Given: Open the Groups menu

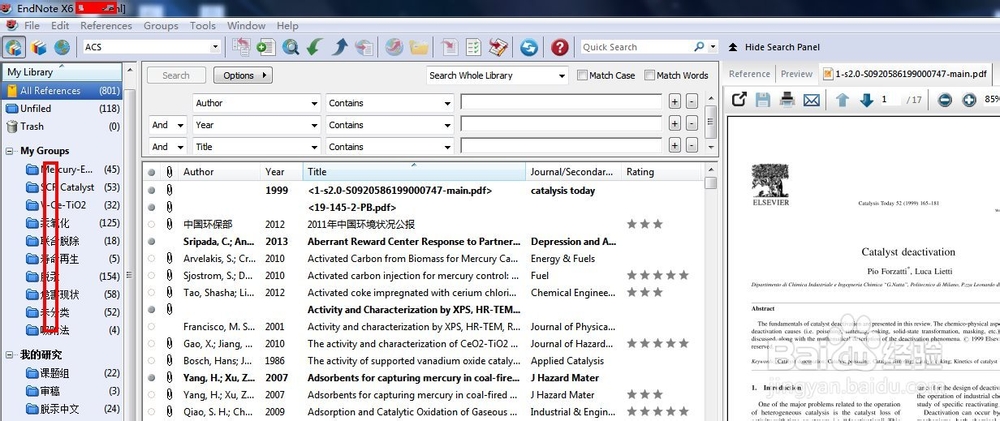Looking at the screenshot, I should point(161,26).
